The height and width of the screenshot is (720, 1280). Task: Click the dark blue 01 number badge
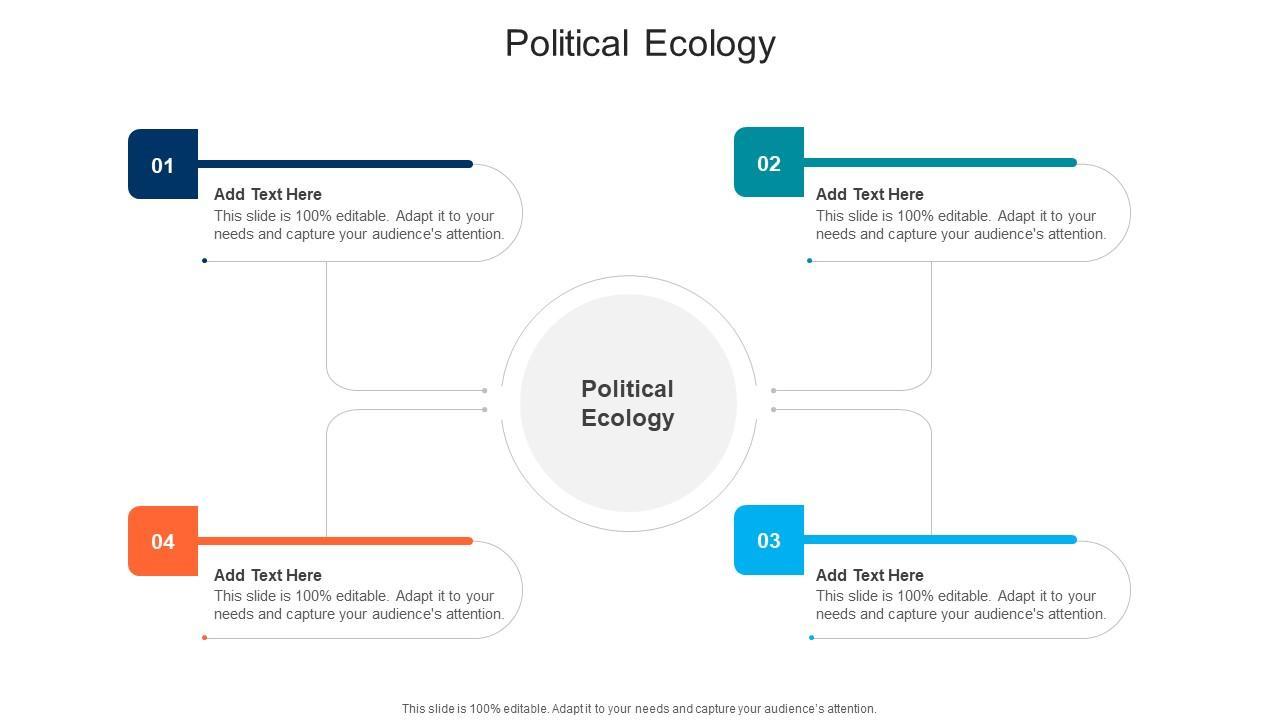coord(163,165)
